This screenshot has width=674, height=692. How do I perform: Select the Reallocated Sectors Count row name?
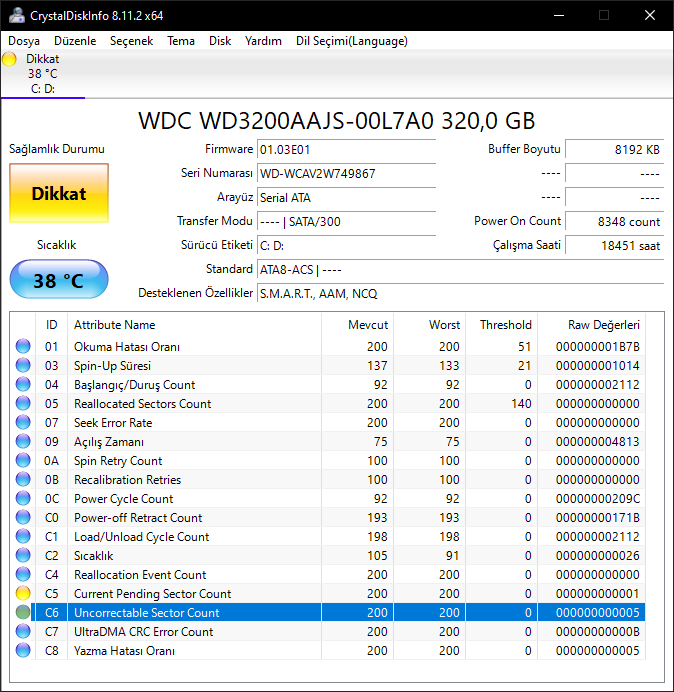point(143,404)
